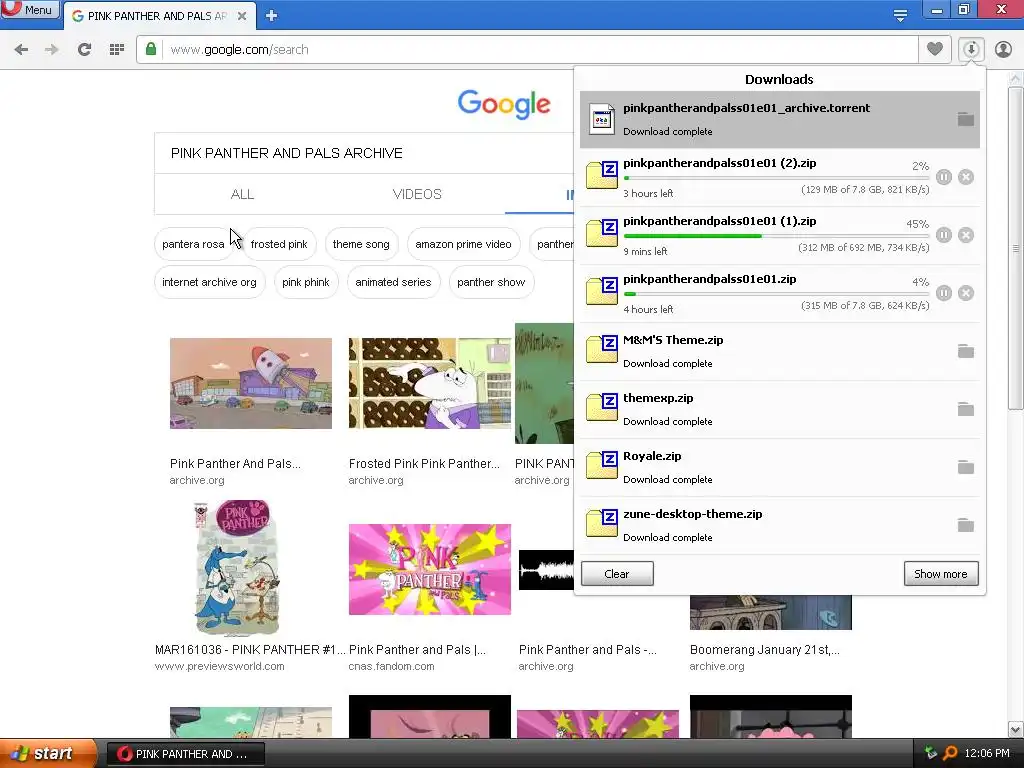This screenshot has width=1024, height=768.
Task: Click the Google search box text
Action: [x=287, y=153]
